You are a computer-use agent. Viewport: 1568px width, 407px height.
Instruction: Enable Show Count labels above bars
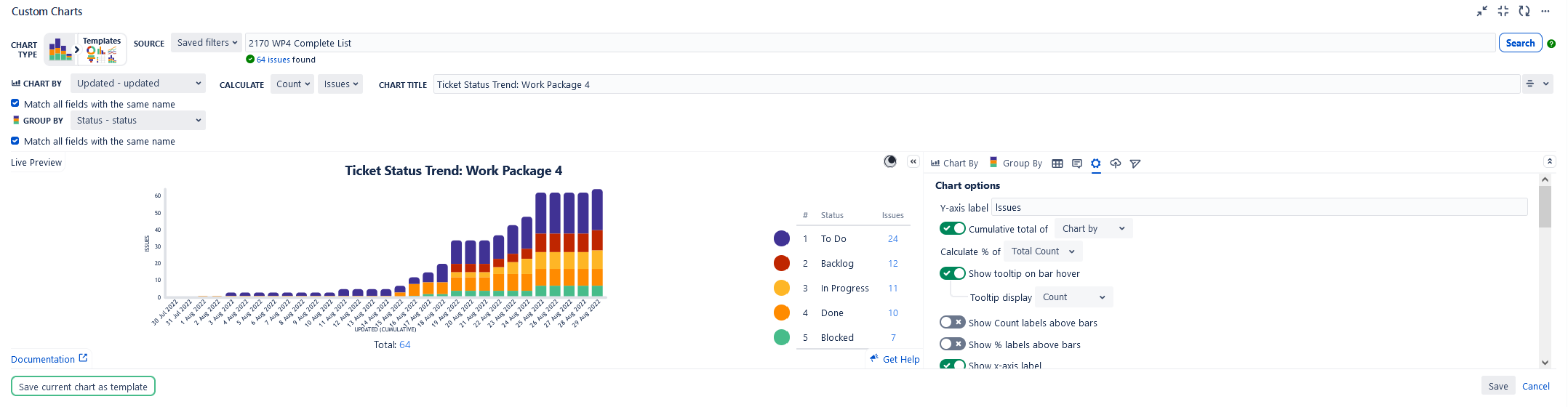(953, 322)
